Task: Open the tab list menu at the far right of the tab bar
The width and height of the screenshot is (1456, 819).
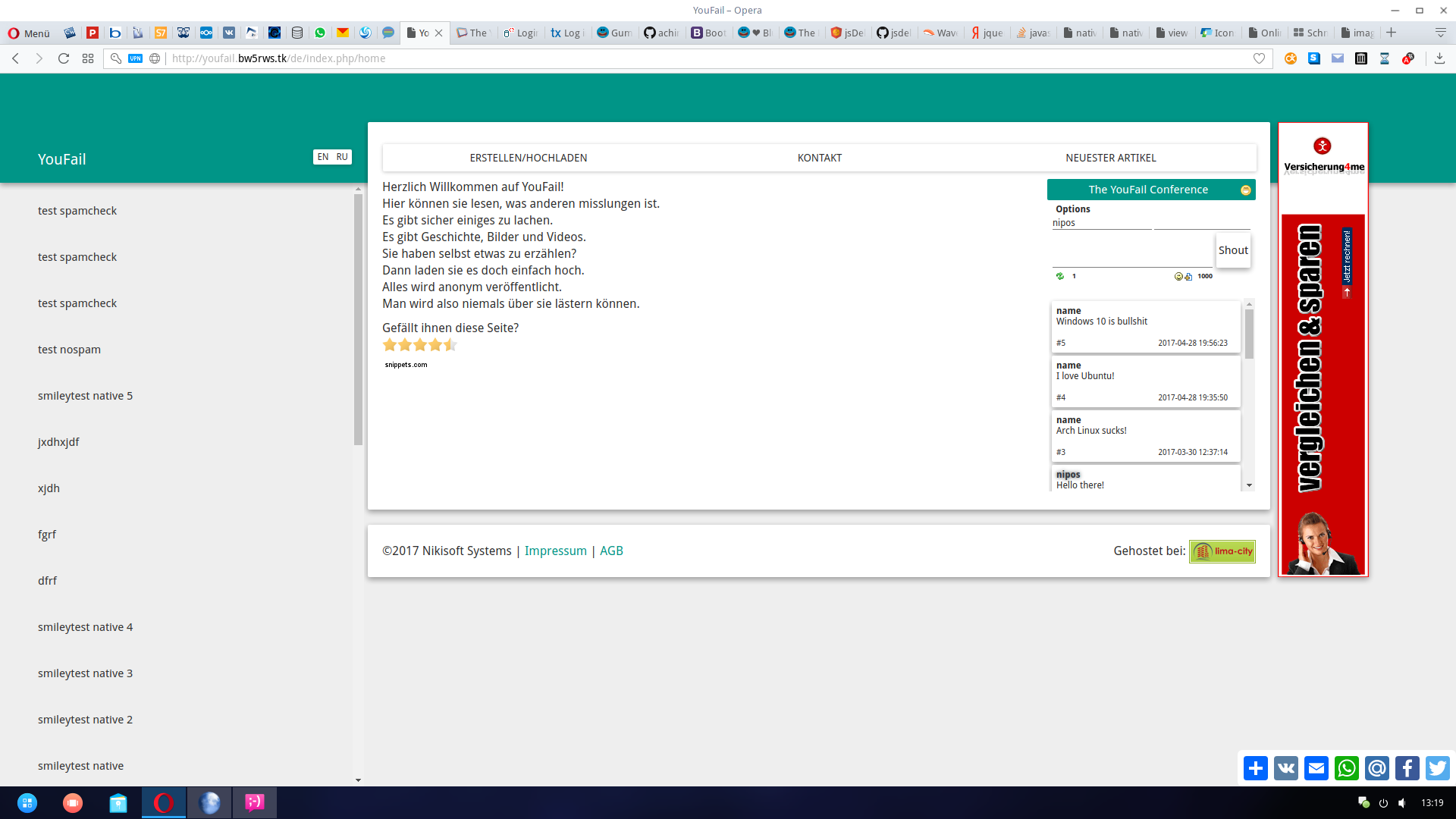Action: [x=1440, y=33]
